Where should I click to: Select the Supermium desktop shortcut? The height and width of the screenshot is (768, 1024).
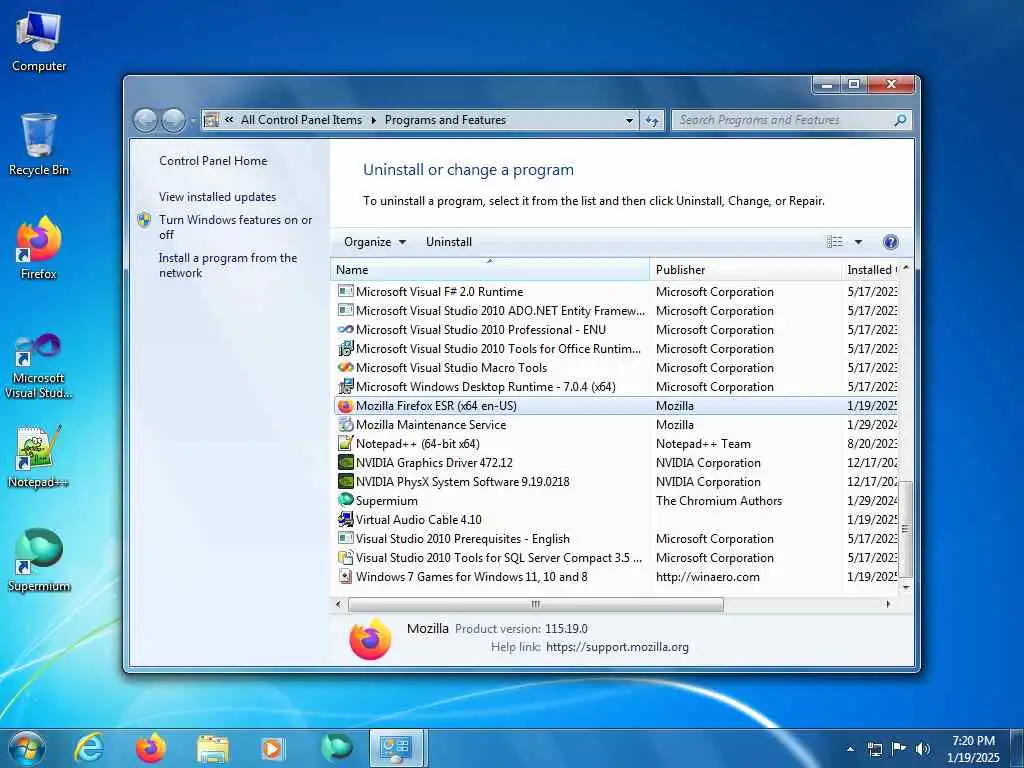tap(39, 560)
